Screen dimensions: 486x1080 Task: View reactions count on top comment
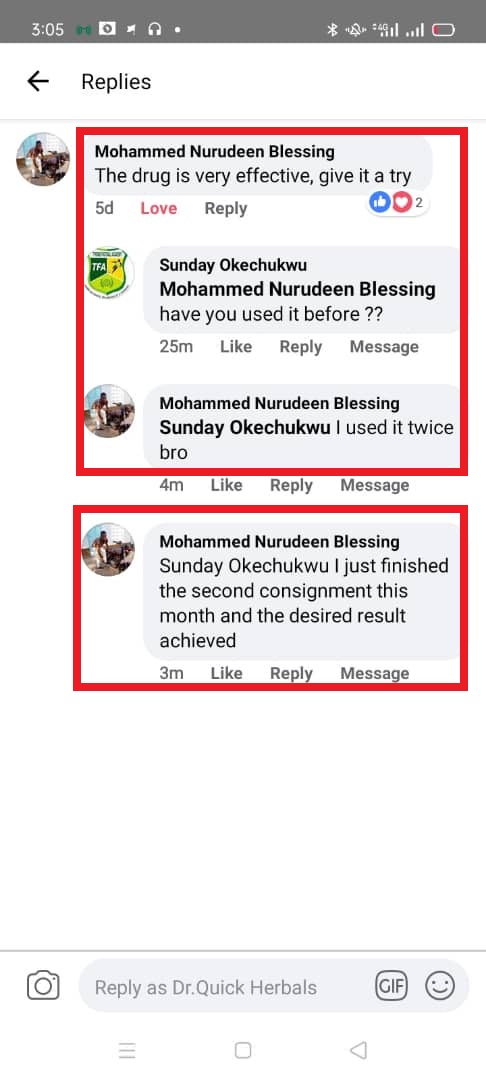pos(398,203)
